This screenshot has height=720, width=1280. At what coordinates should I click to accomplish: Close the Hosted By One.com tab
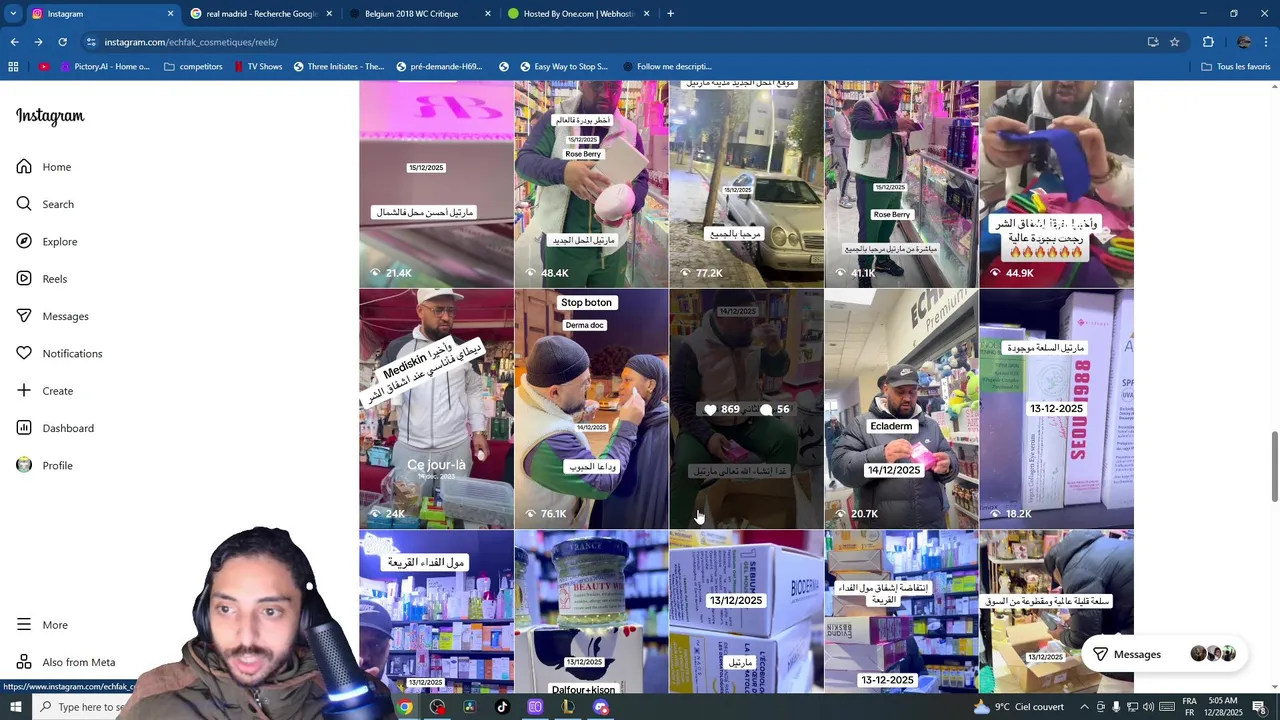click(647, 14)
